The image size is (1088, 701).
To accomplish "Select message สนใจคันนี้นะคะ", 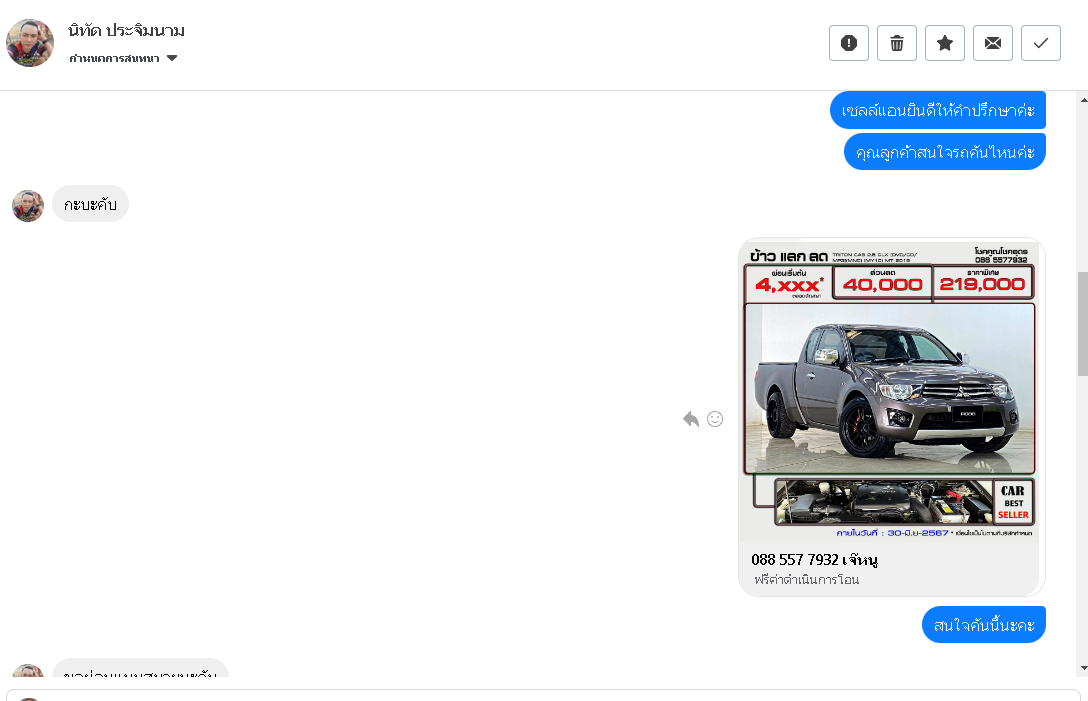I will coord(984,625).
